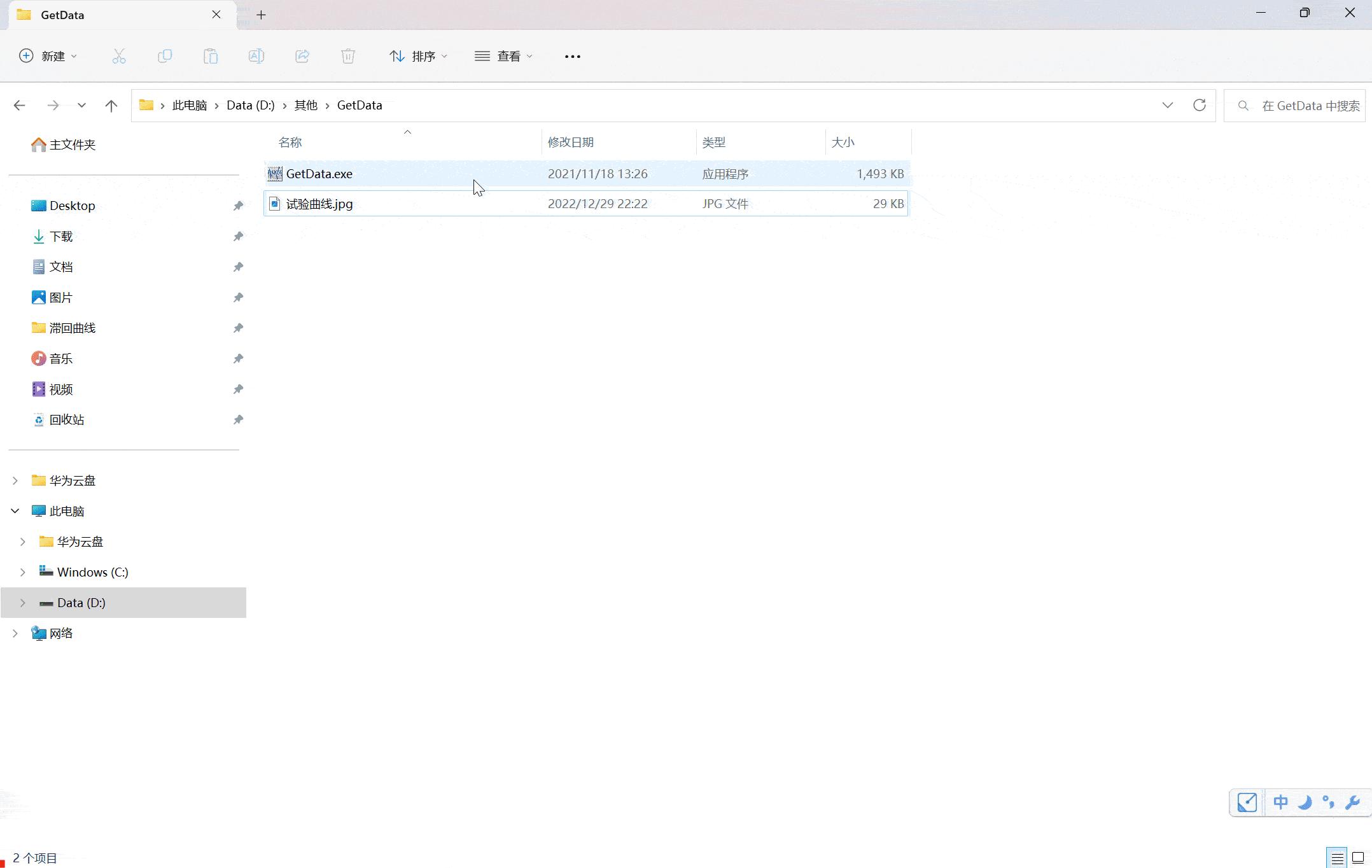
Task: Unpin 下载 from the quick access sidebar
Action: [x=238, y=236]
